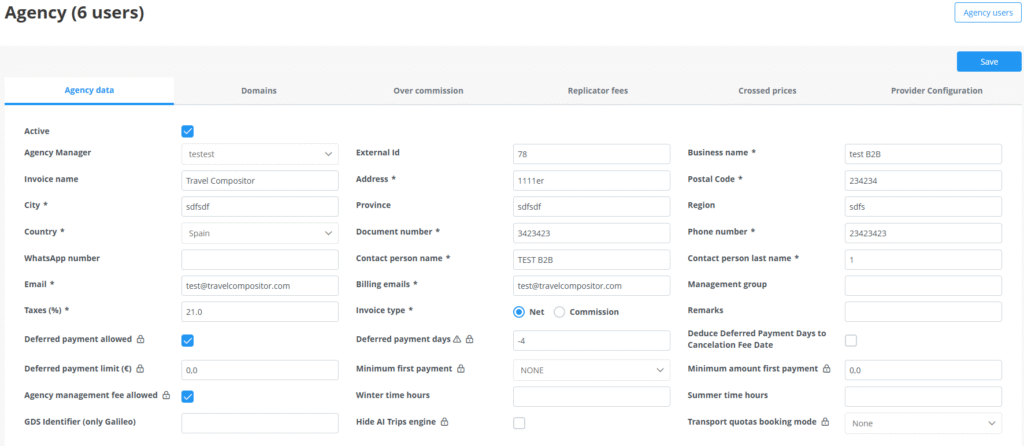
Task: Open the Minimum first payment dropdown
Action: coord(591,370)
